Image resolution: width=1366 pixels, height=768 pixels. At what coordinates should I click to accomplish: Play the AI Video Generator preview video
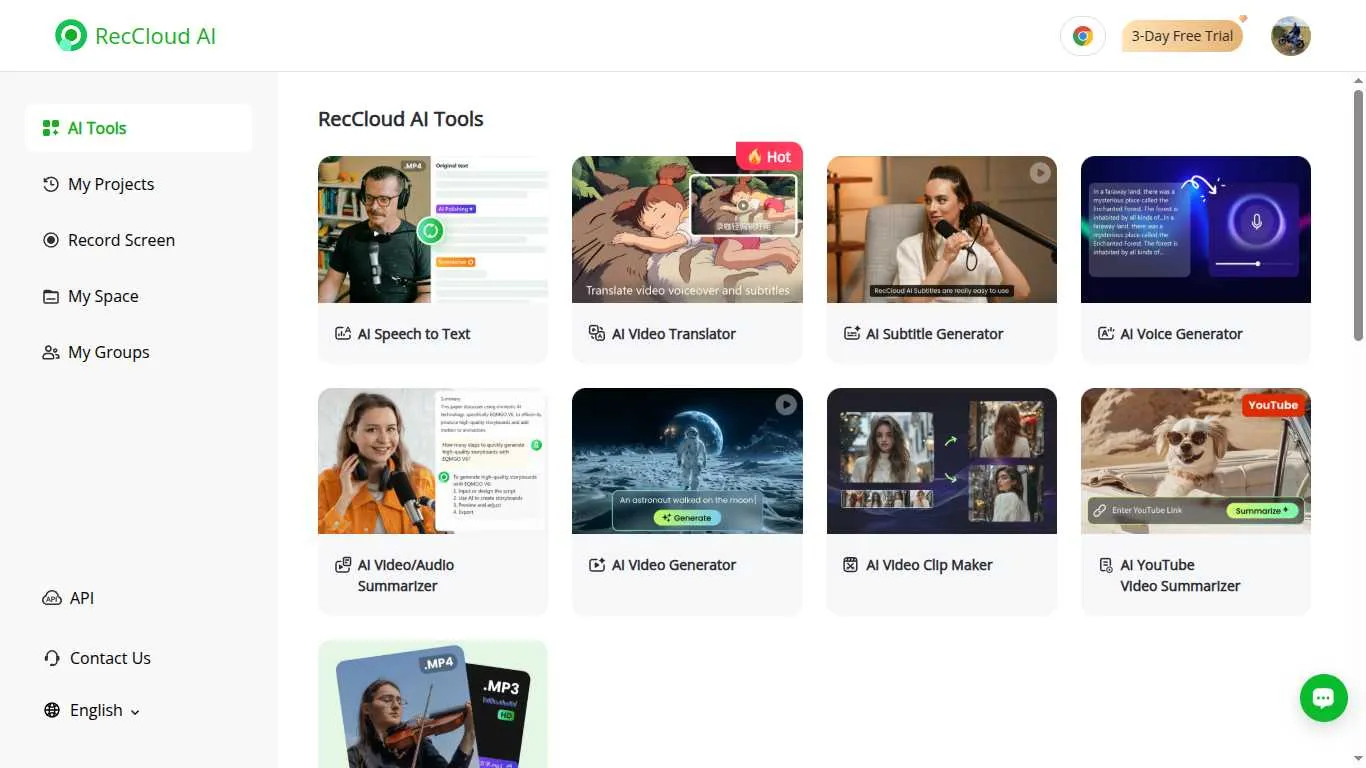(786, 404)
